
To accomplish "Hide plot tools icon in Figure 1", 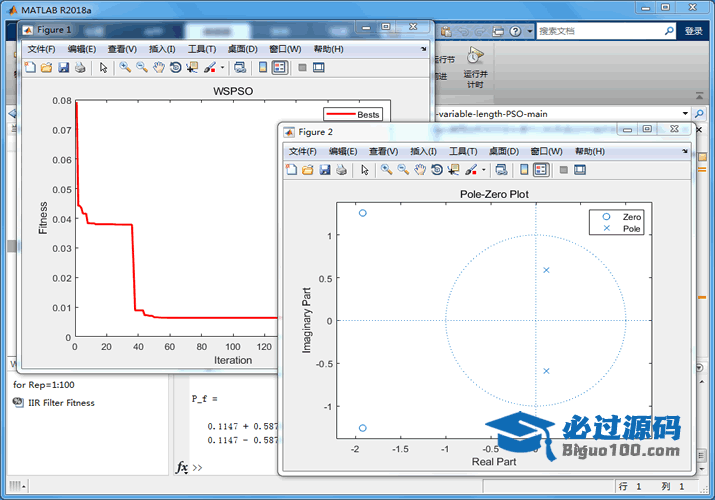I will coord(302,67).
